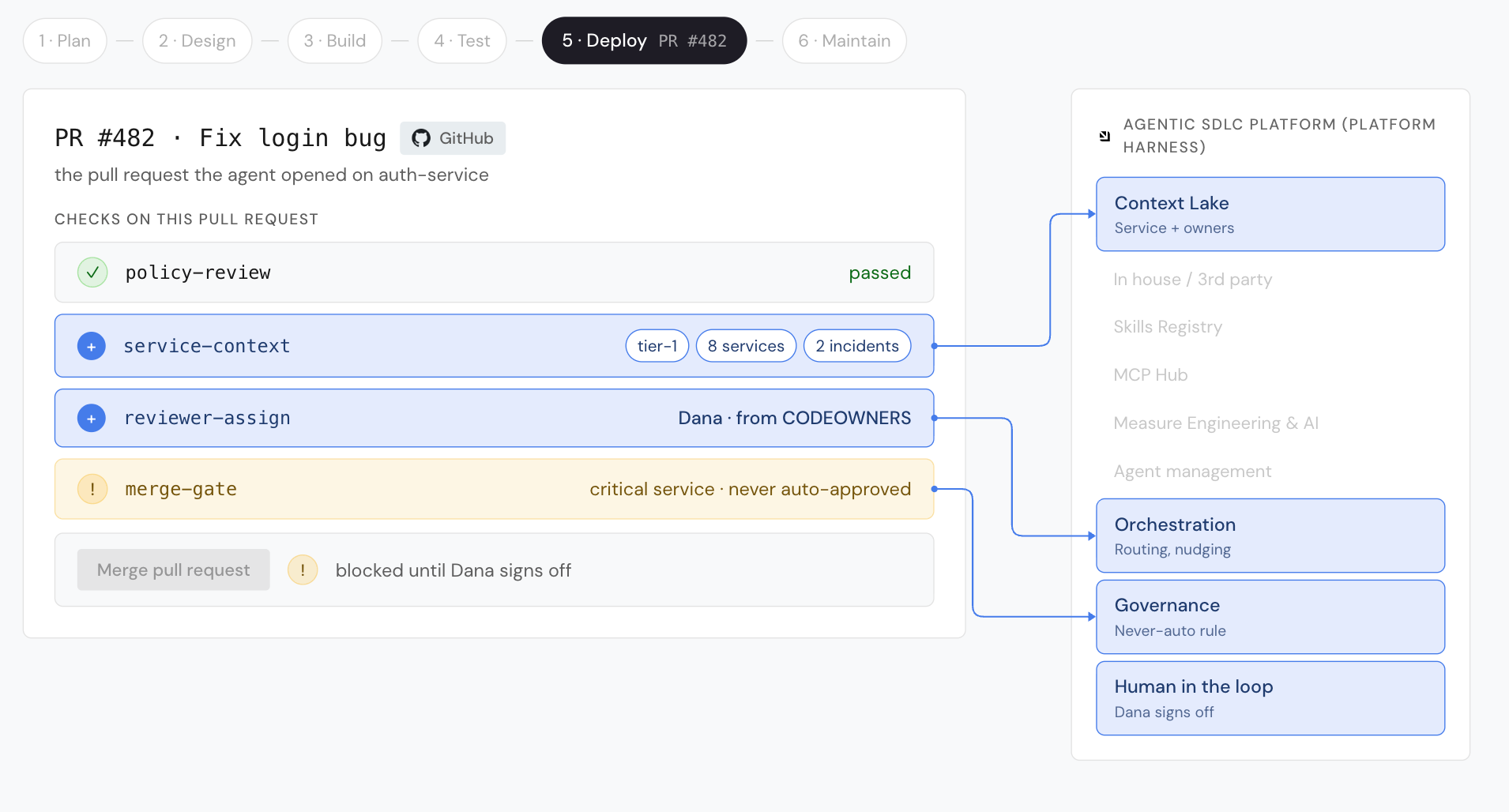The image size is (1509, 812).
Task: Click the passed status text
Action: click(x=880, y=273)
